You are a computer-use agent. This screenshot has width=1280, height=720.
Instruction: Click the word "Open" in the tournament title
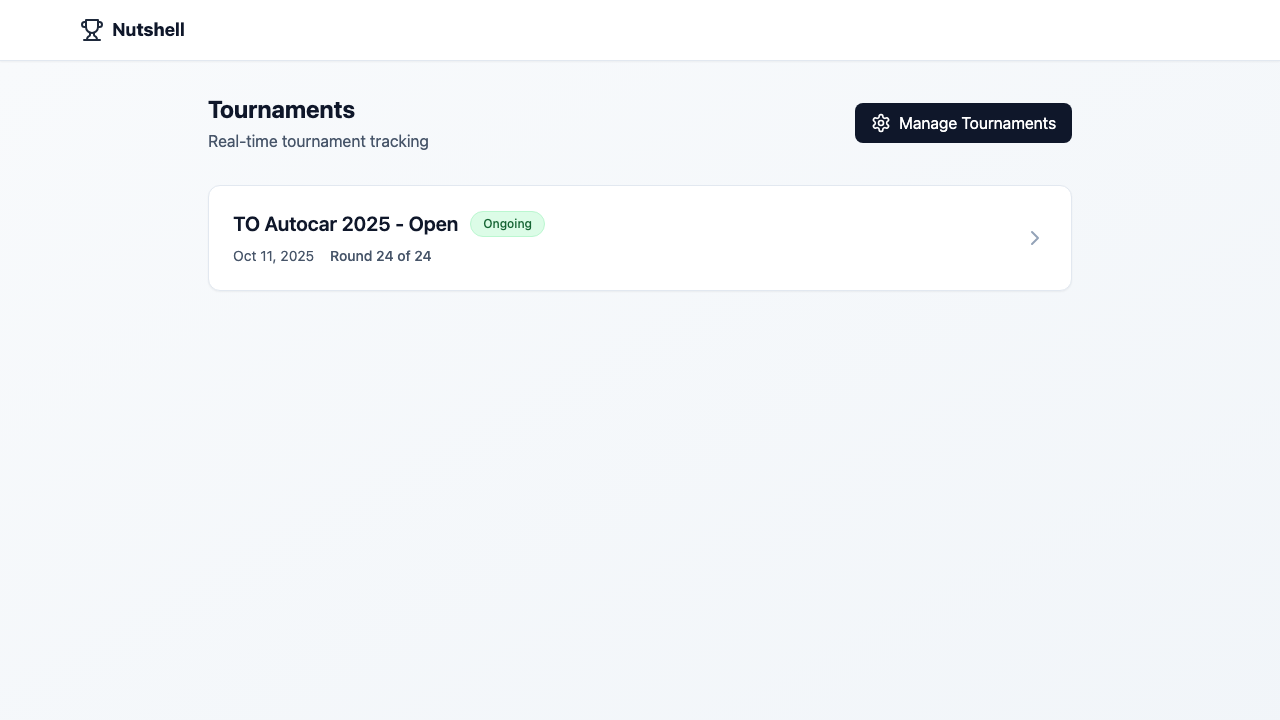[x=433, y=224]
